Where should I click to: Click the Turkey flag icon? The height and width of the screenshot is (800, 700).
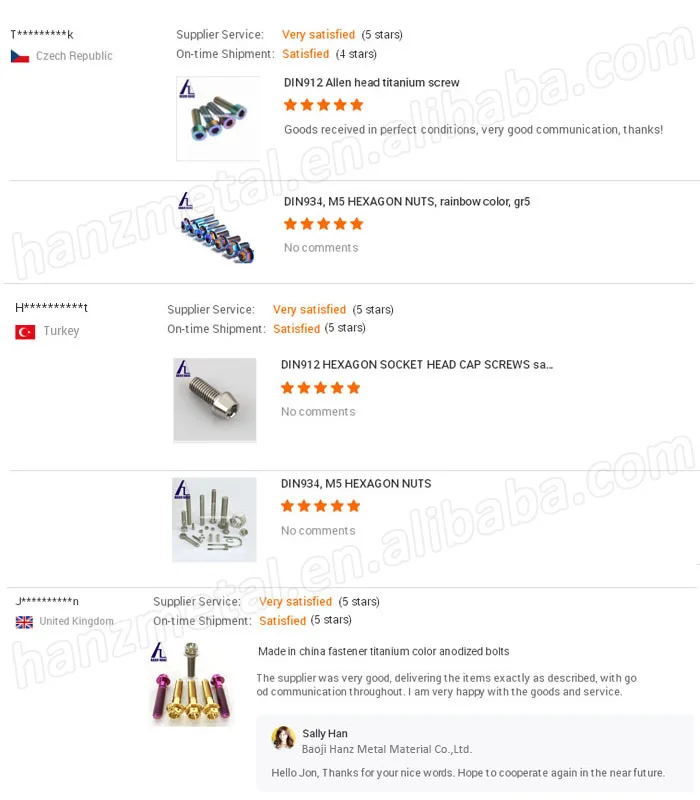pos(25,332)
